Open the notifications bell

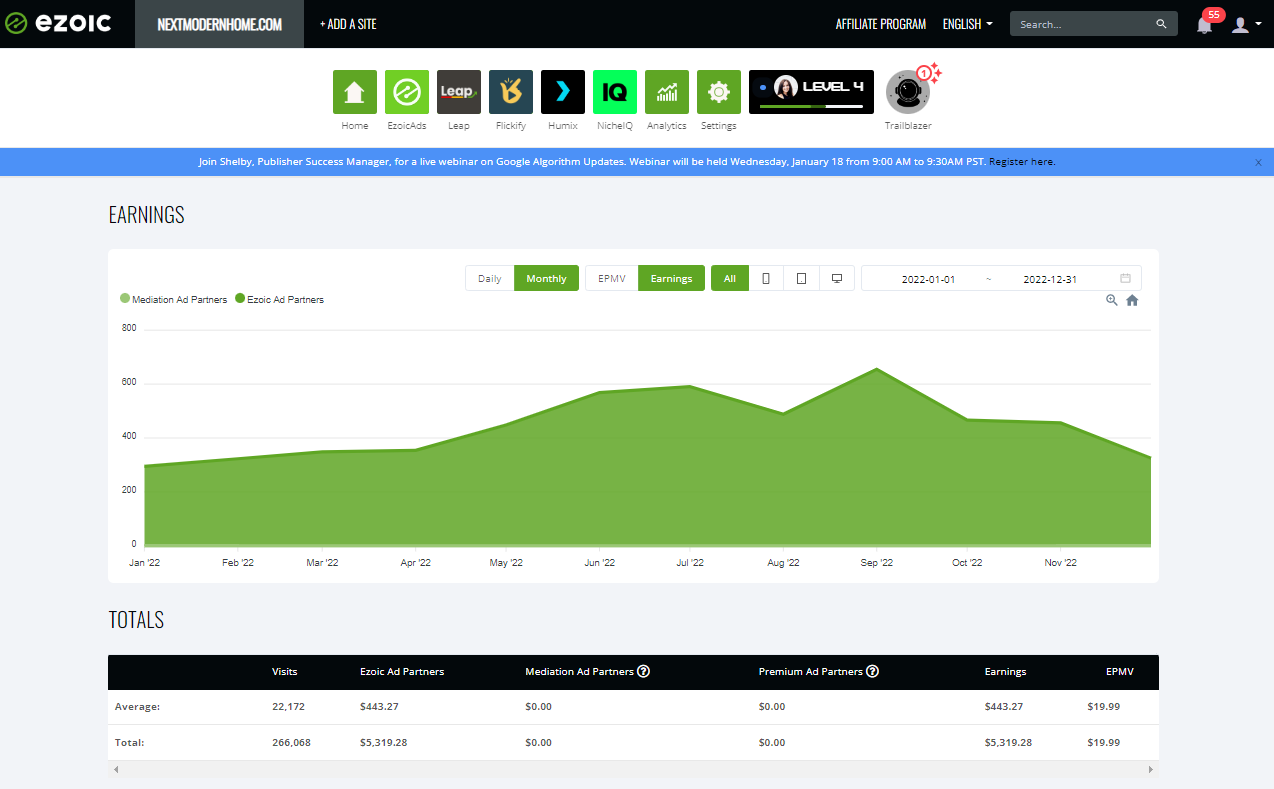coord(1204,25)
